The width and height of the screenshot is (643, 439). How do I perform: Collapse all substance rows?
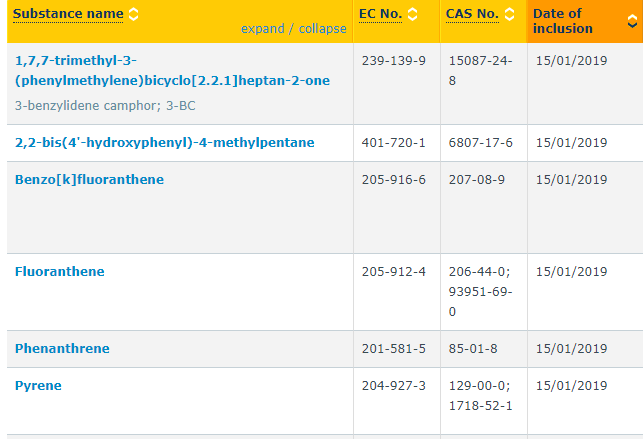point(321,29)
